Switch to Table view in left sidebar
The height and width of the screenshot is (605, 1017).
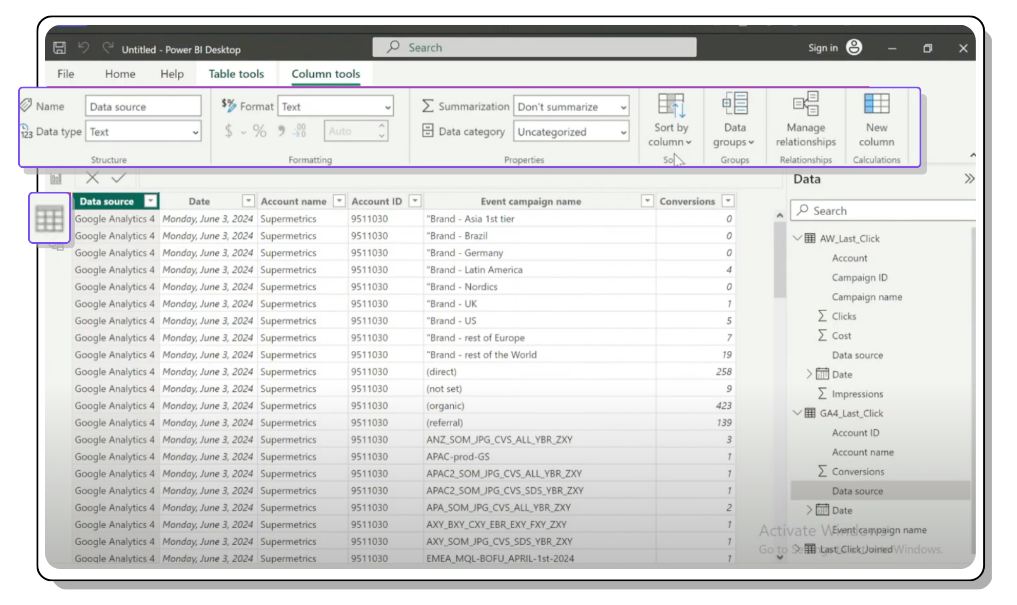[x=49, y=218]
